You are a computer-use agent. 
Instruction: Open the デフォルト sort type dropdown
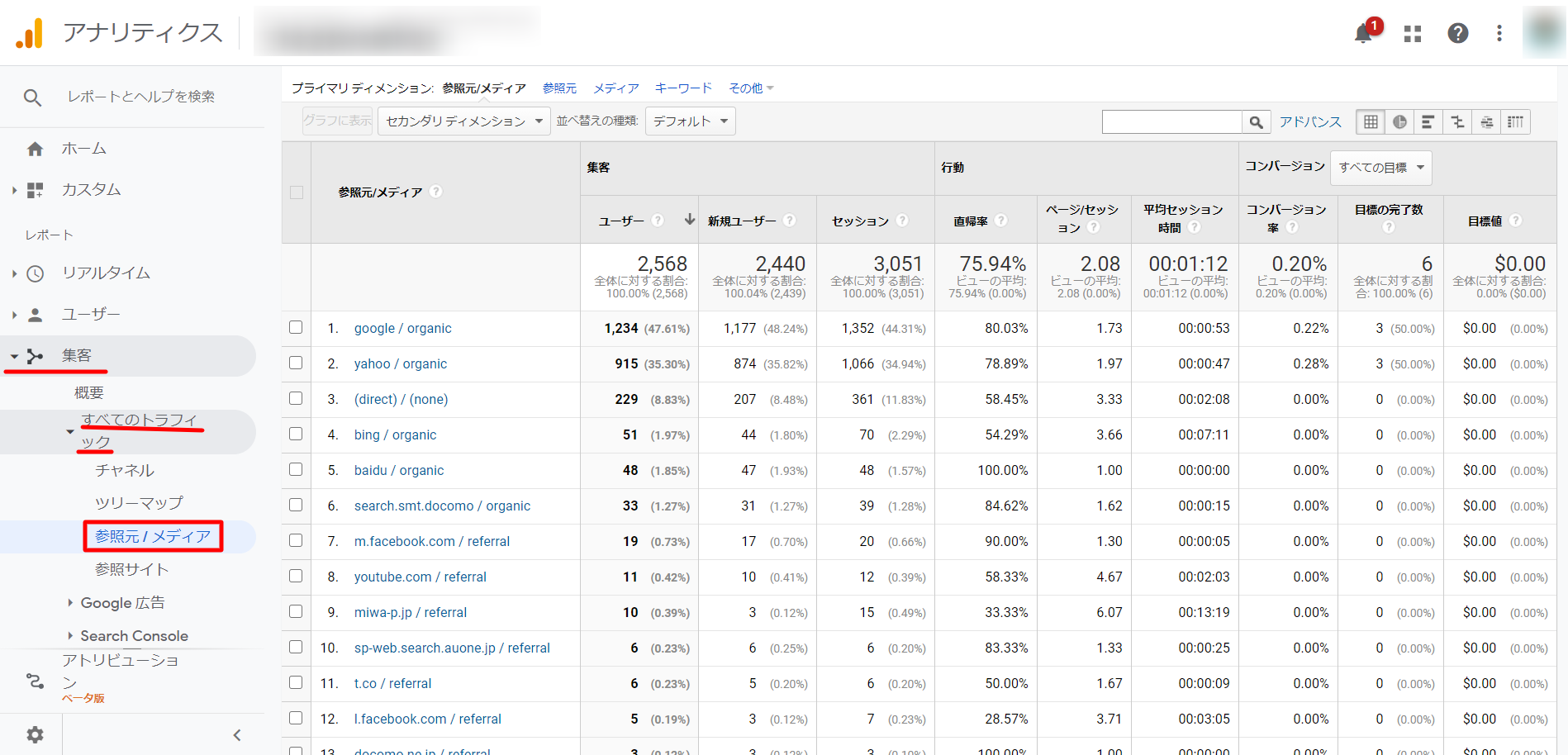click(690, 121)
